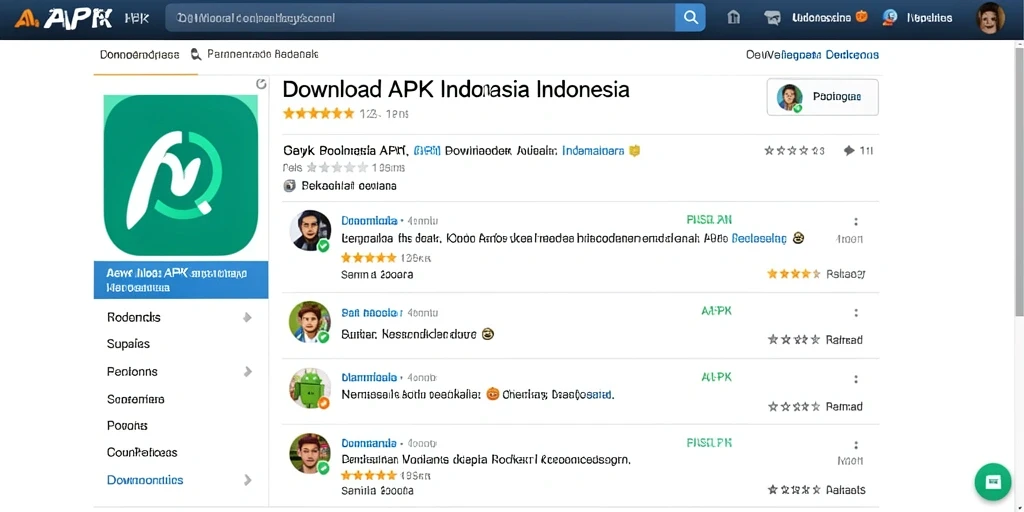The width and height of the screenshot is (1024, 512).
Task: Open the blue Dovnooondiics link
Action: [145, 480]
